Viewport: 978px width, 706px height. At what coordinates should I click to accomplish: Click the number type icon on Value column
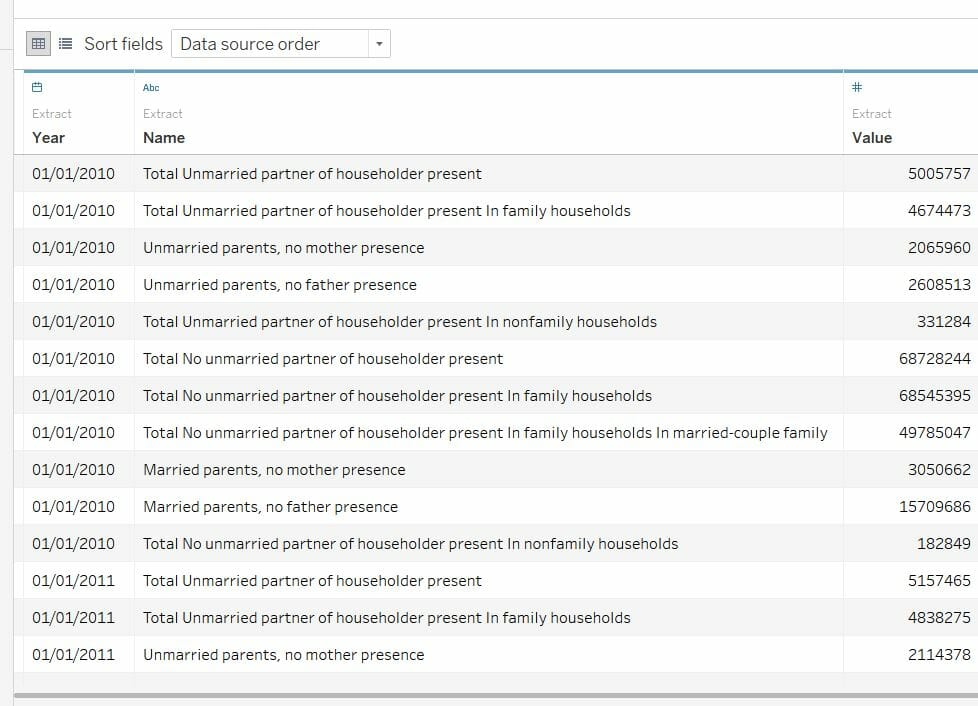(x=857, y=87)
